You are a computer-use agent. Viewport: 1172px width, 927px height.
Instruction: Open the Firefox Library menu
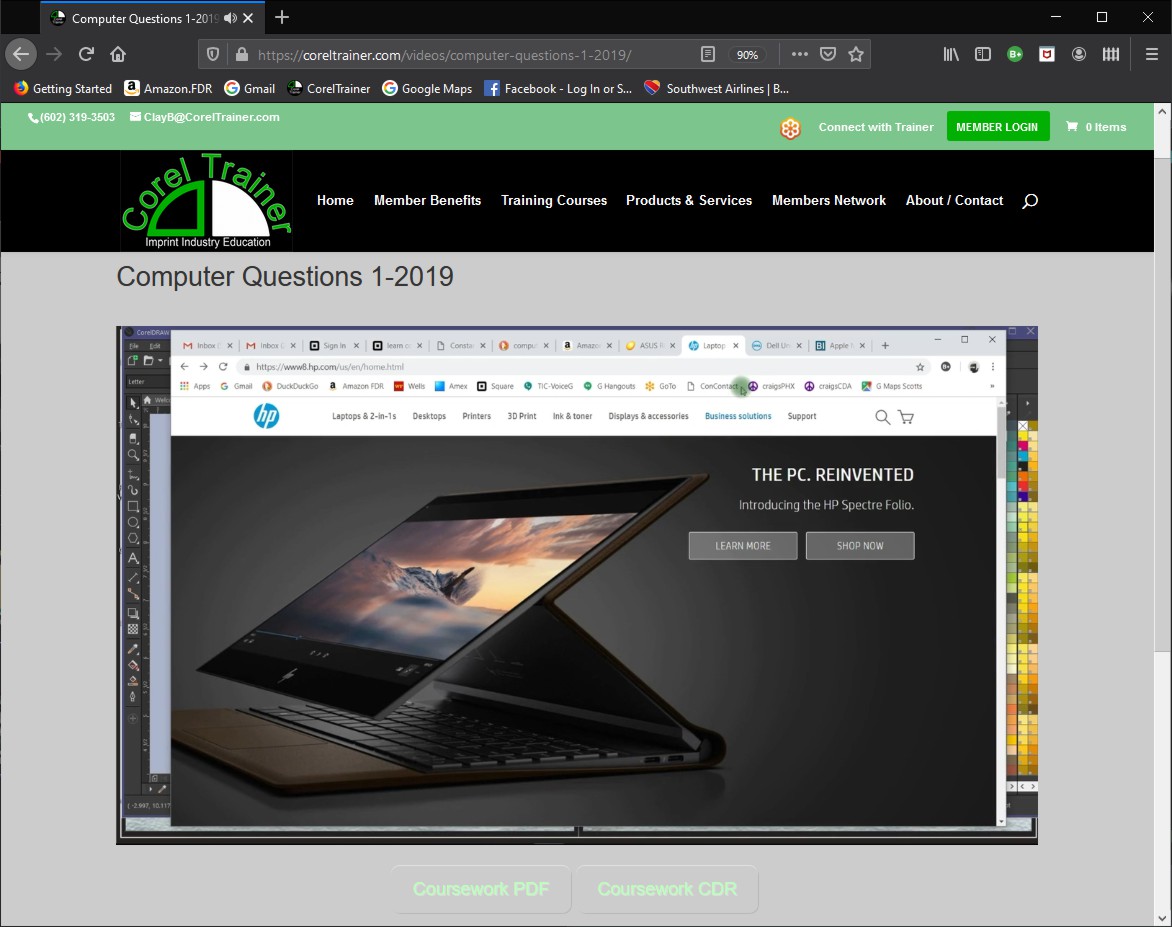coord(951,54)
